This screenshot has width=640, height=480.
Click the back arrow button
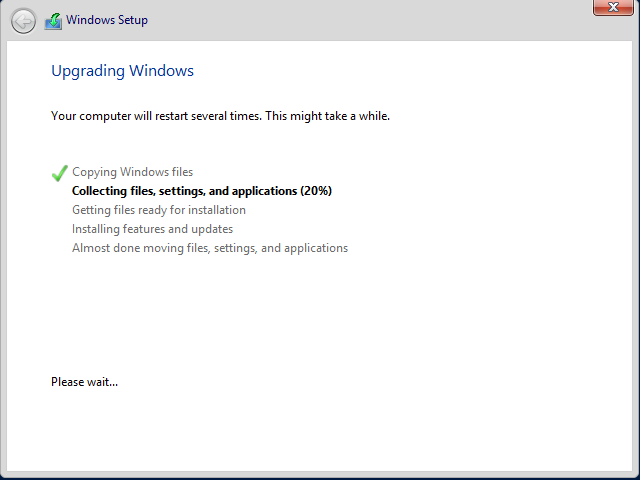[x=23, y=21]
